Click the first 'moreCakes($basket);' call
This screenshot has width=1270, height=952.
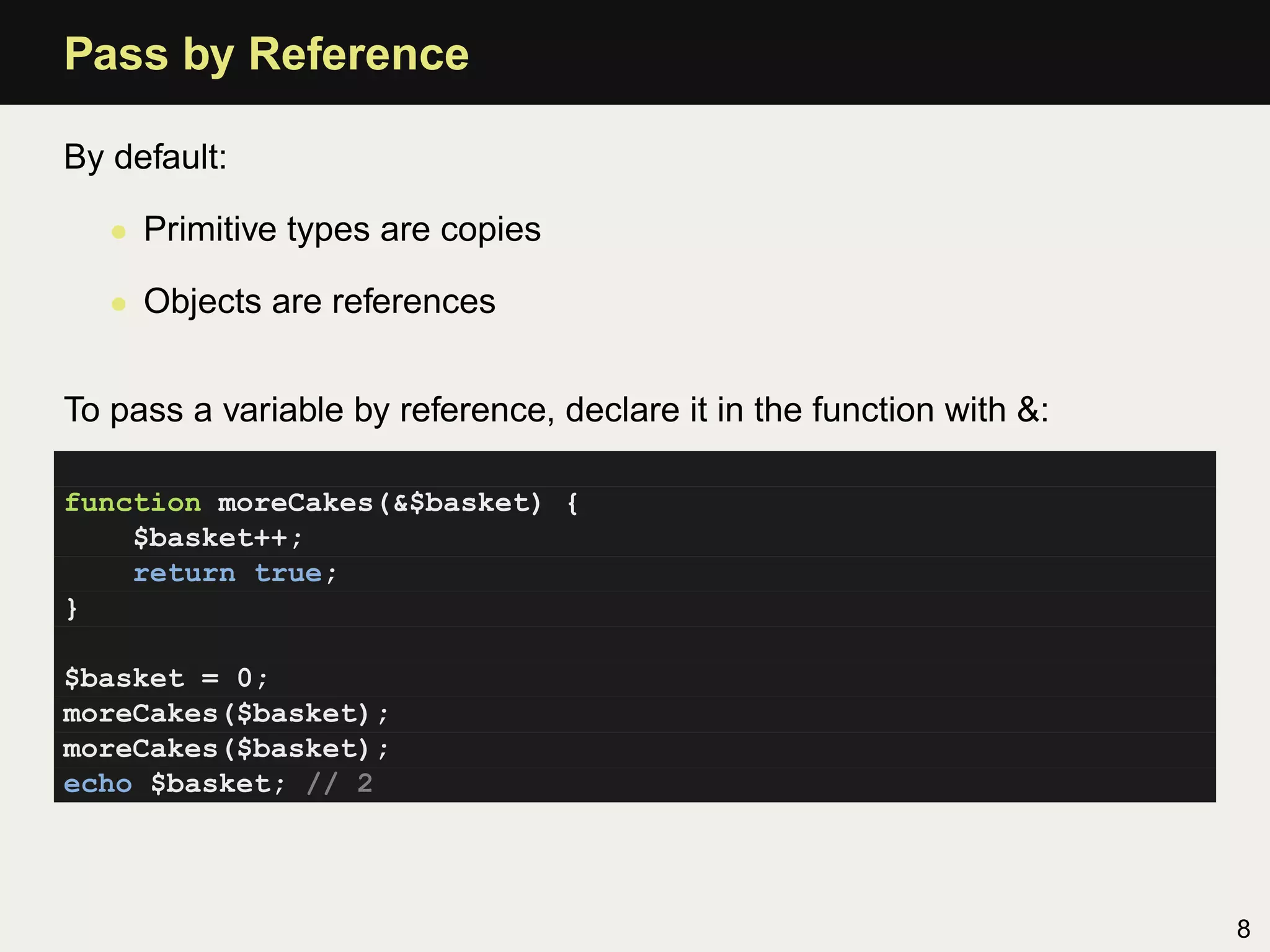226,714
